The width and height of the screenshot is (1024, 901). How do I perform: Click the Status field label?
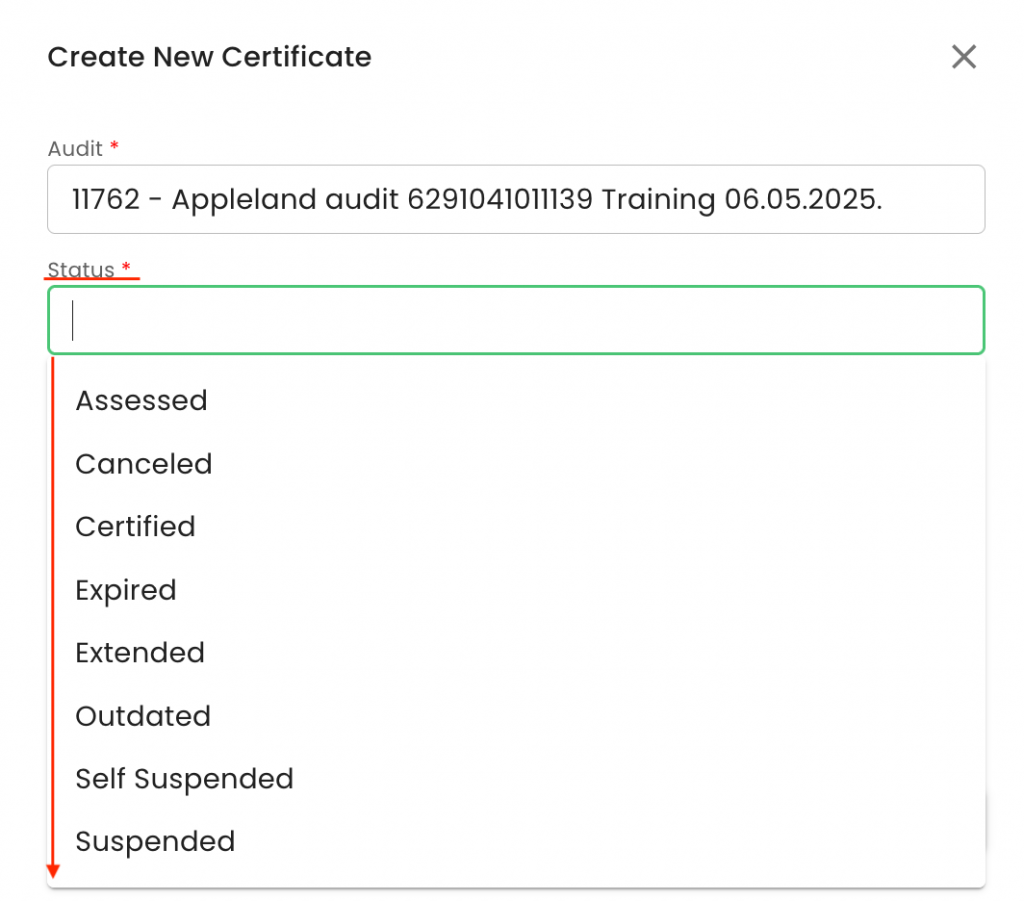tap(81, 269)
